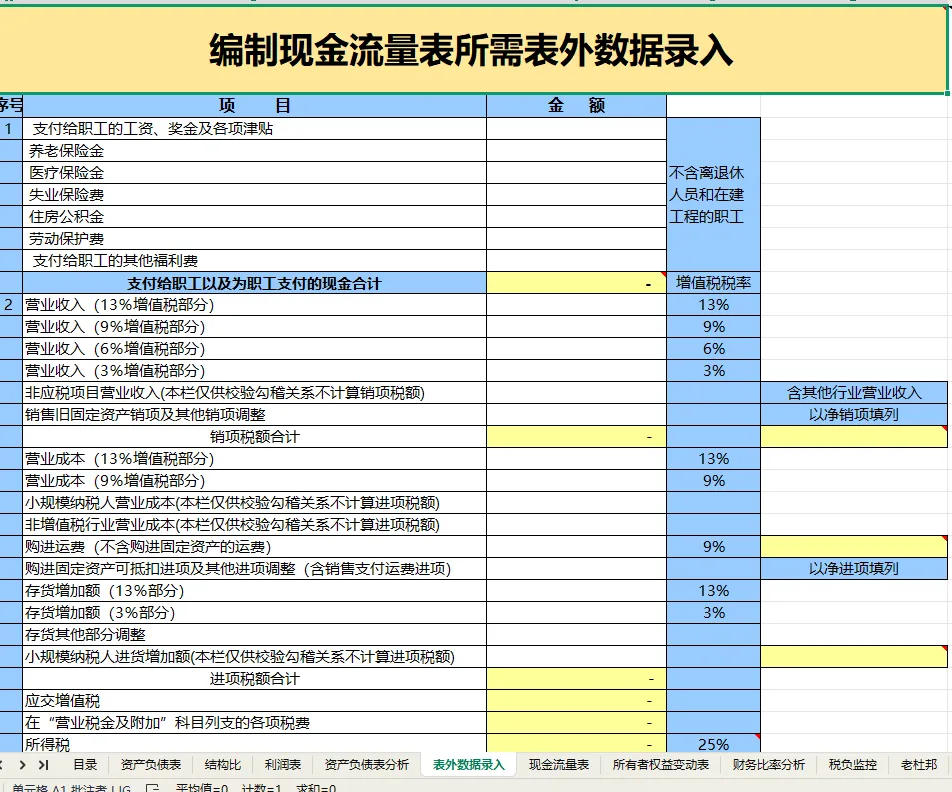Jump to the last sheet tab arrow
The image size is (952, 792).
pyautogui.click(x=44, y=765)
